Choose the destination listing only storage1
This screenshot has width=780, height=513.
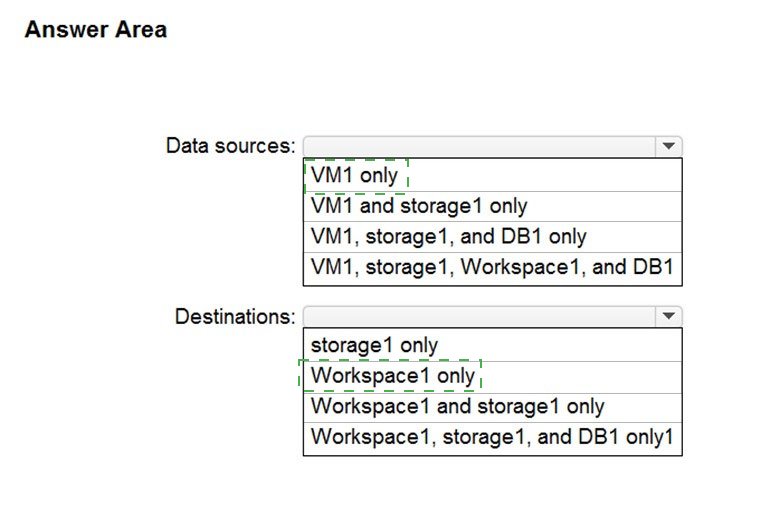pyautogui.click(x=374, y=345)
